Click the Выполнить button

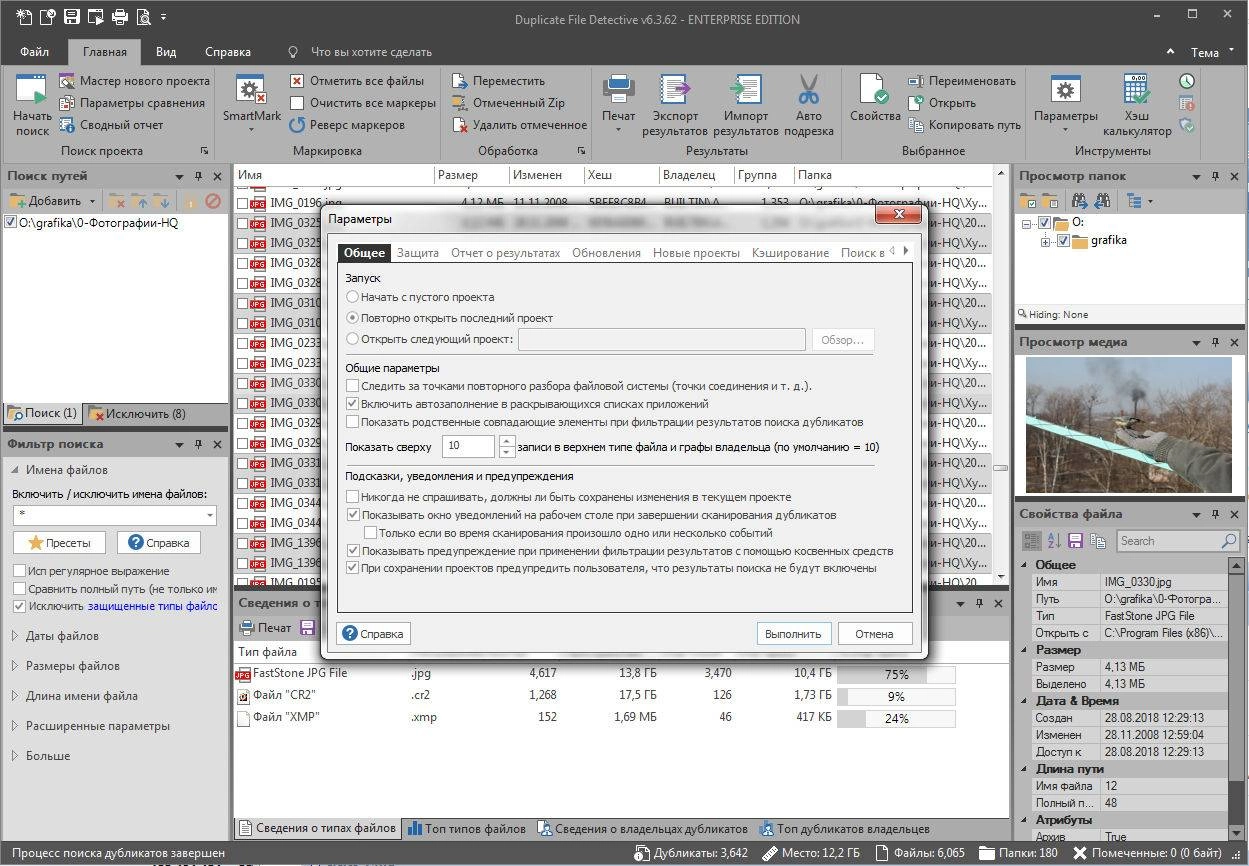pos(793,633)
